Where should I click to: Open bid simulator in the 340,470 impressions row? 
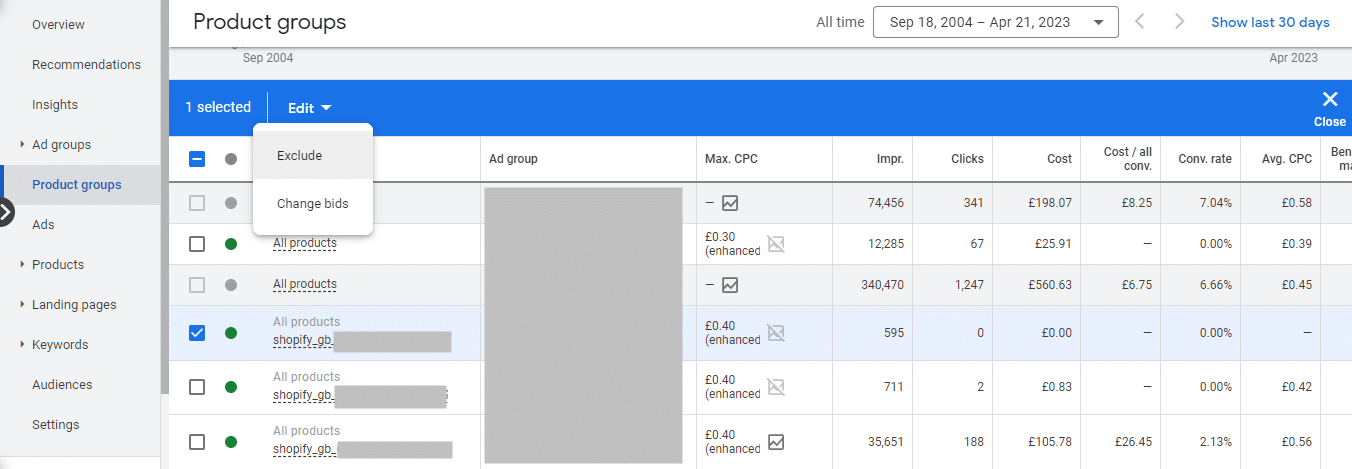[x=730, y=285]
